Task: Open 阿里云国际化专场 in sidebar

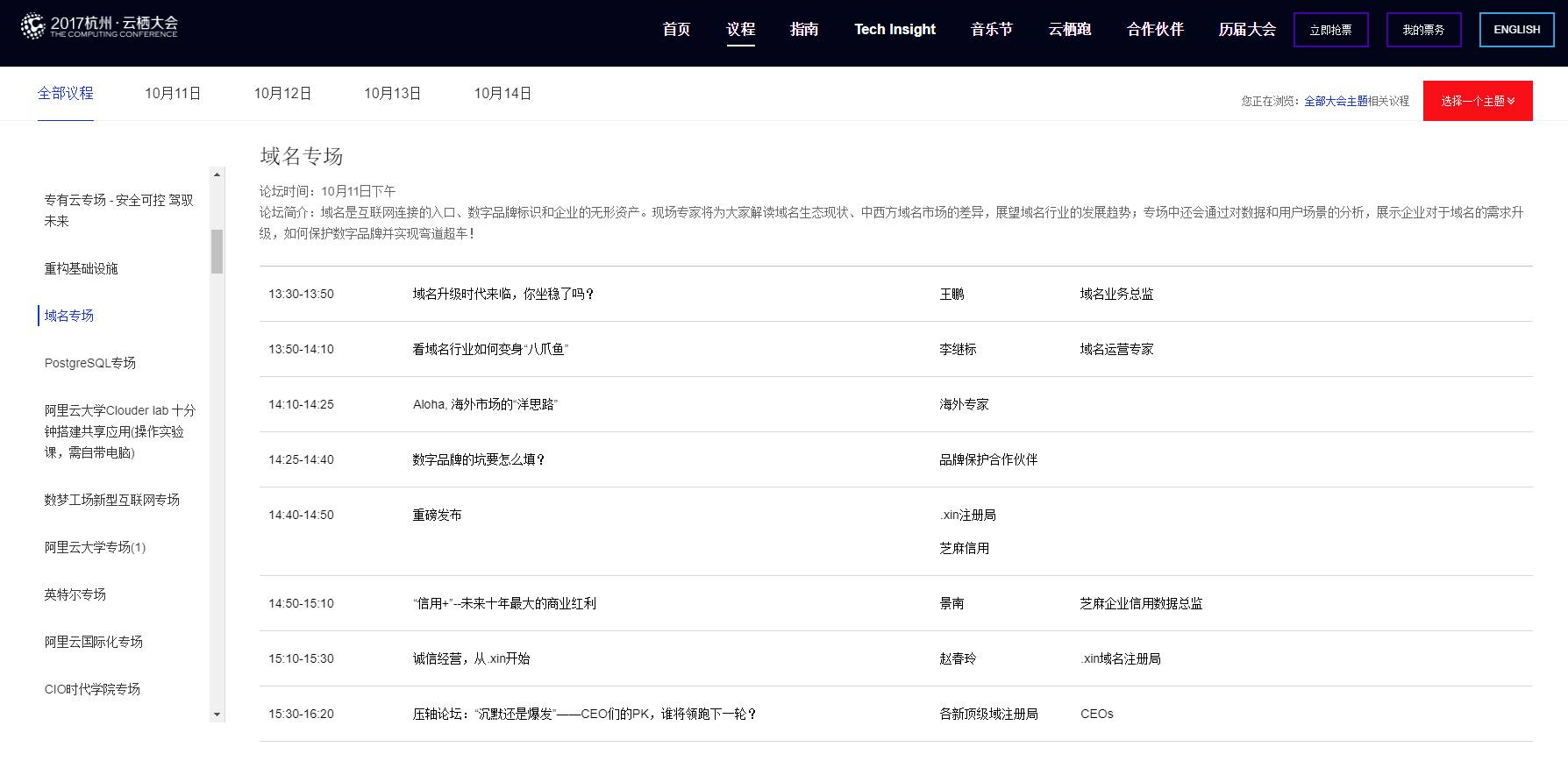Action: coord(94,642)
